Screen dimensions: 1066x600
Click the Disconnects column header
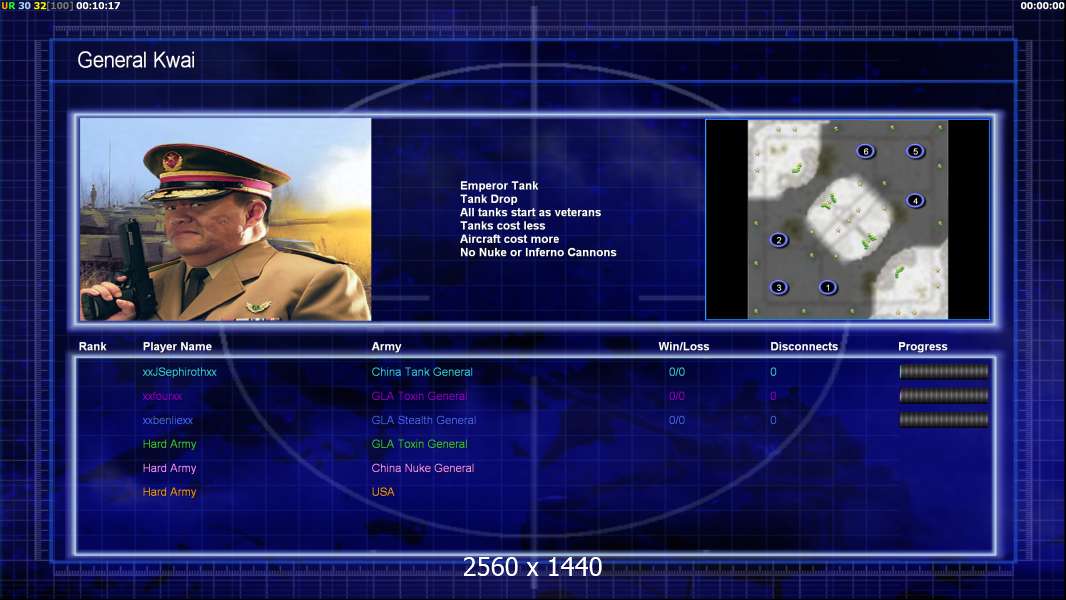pyautogui.click(x=804, y=347)
